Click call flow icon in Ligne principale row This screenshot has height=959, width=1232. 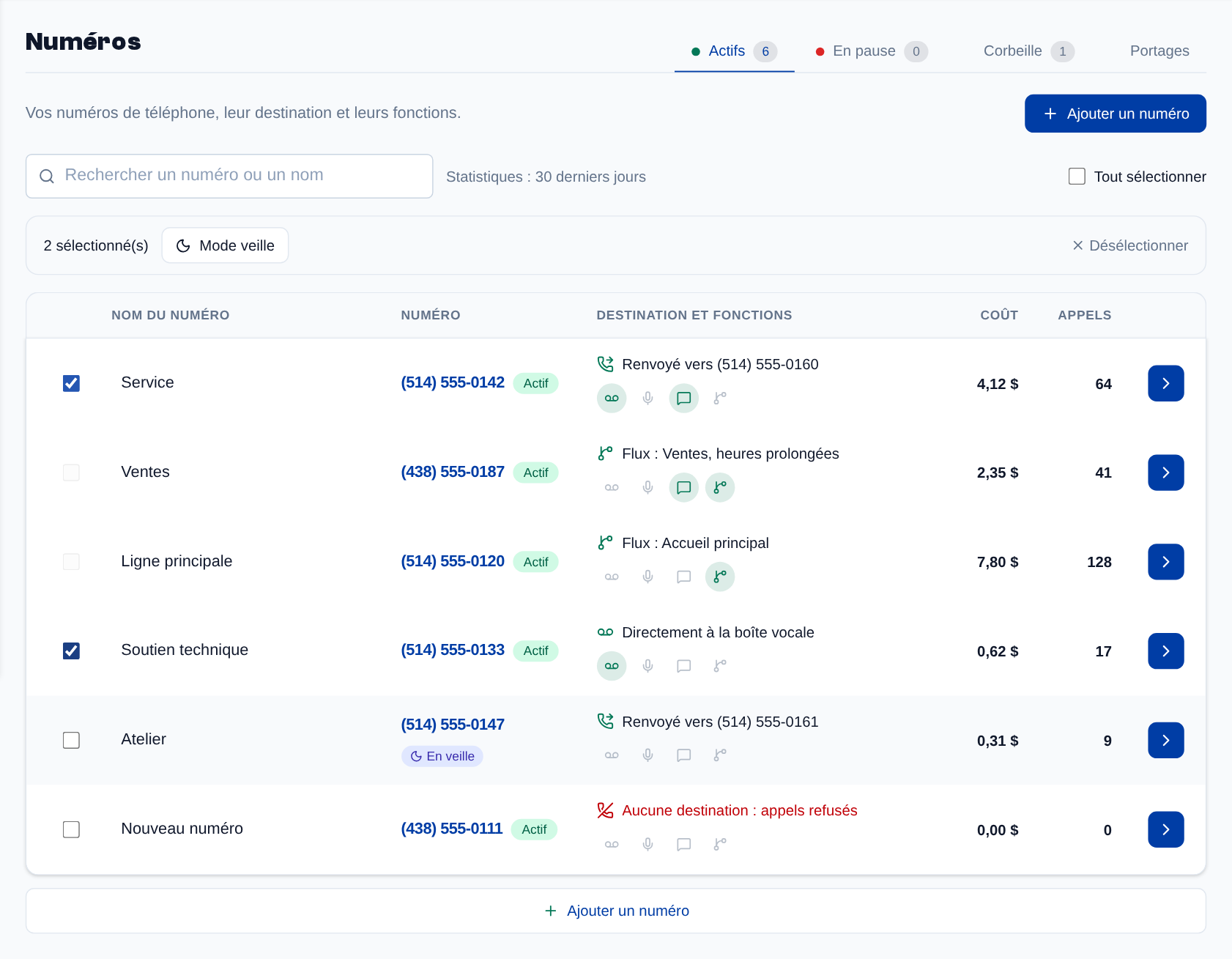[720, 577]
